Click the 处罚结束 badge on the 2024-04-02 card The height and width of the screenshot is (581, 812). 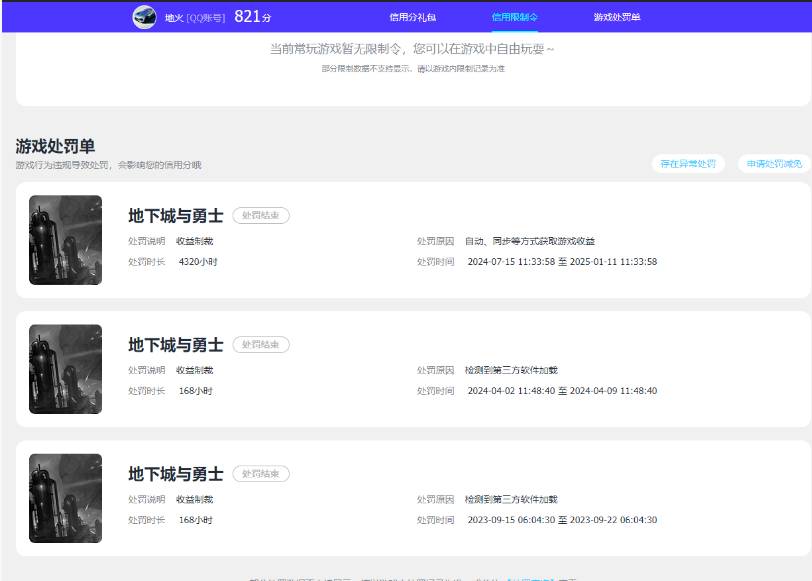click(x=261, y=344)
